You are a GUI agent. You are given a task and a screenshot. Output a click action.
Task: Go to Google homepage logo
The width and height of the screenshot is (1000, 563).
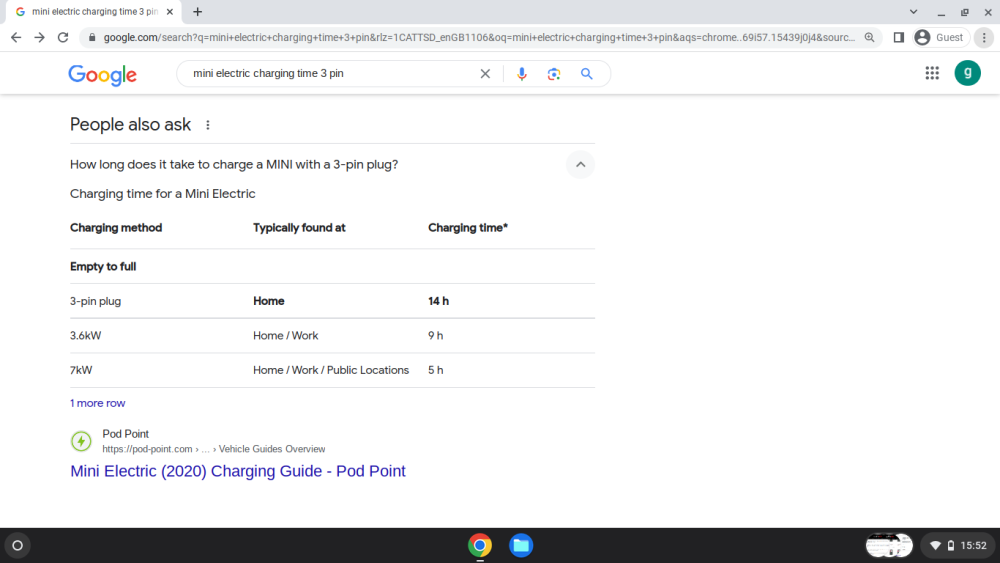103,75
